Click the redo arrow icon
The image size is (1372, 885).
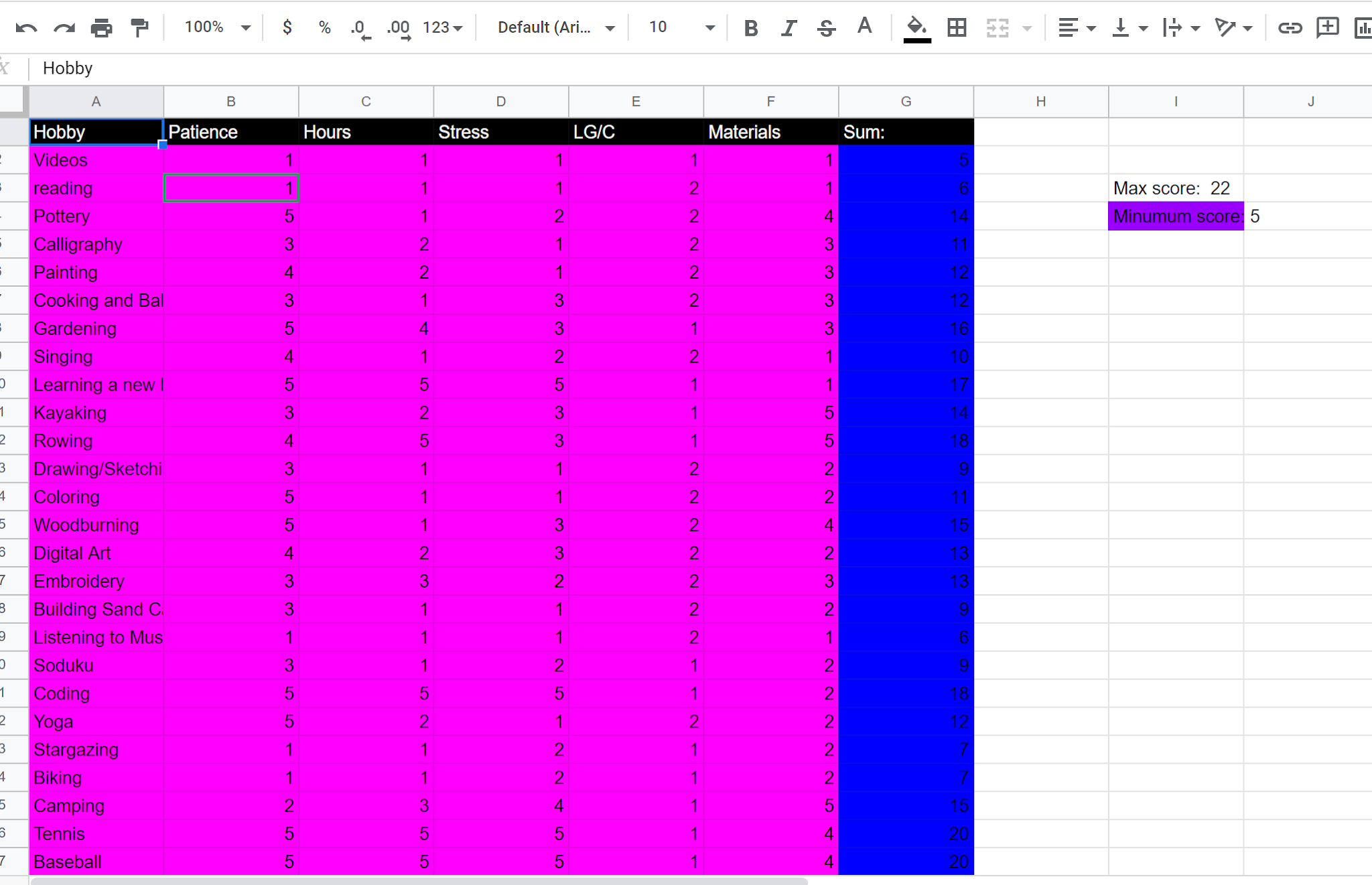coord(64,28)
